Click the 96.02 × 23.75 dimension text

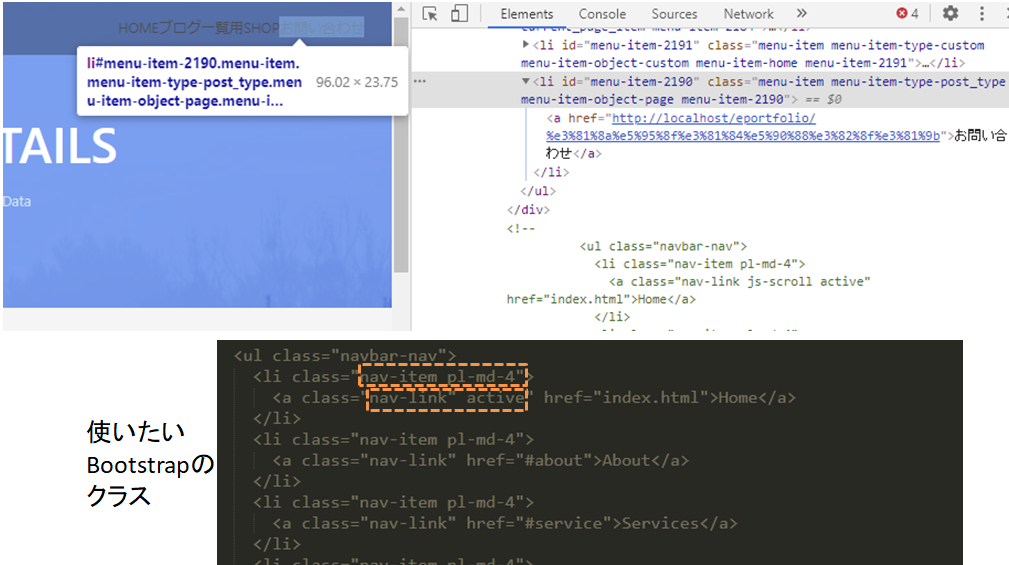356,82
